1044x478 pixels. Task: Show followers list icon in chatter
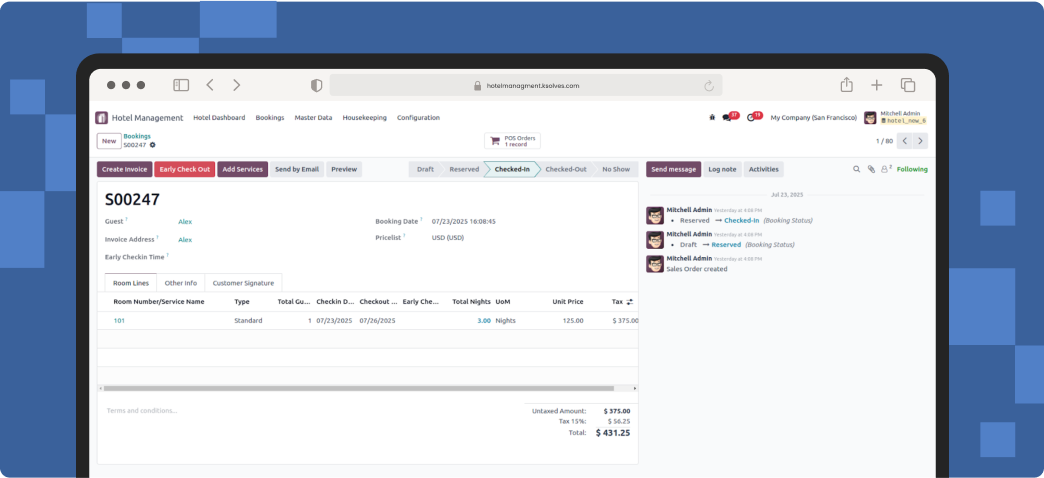884,169
